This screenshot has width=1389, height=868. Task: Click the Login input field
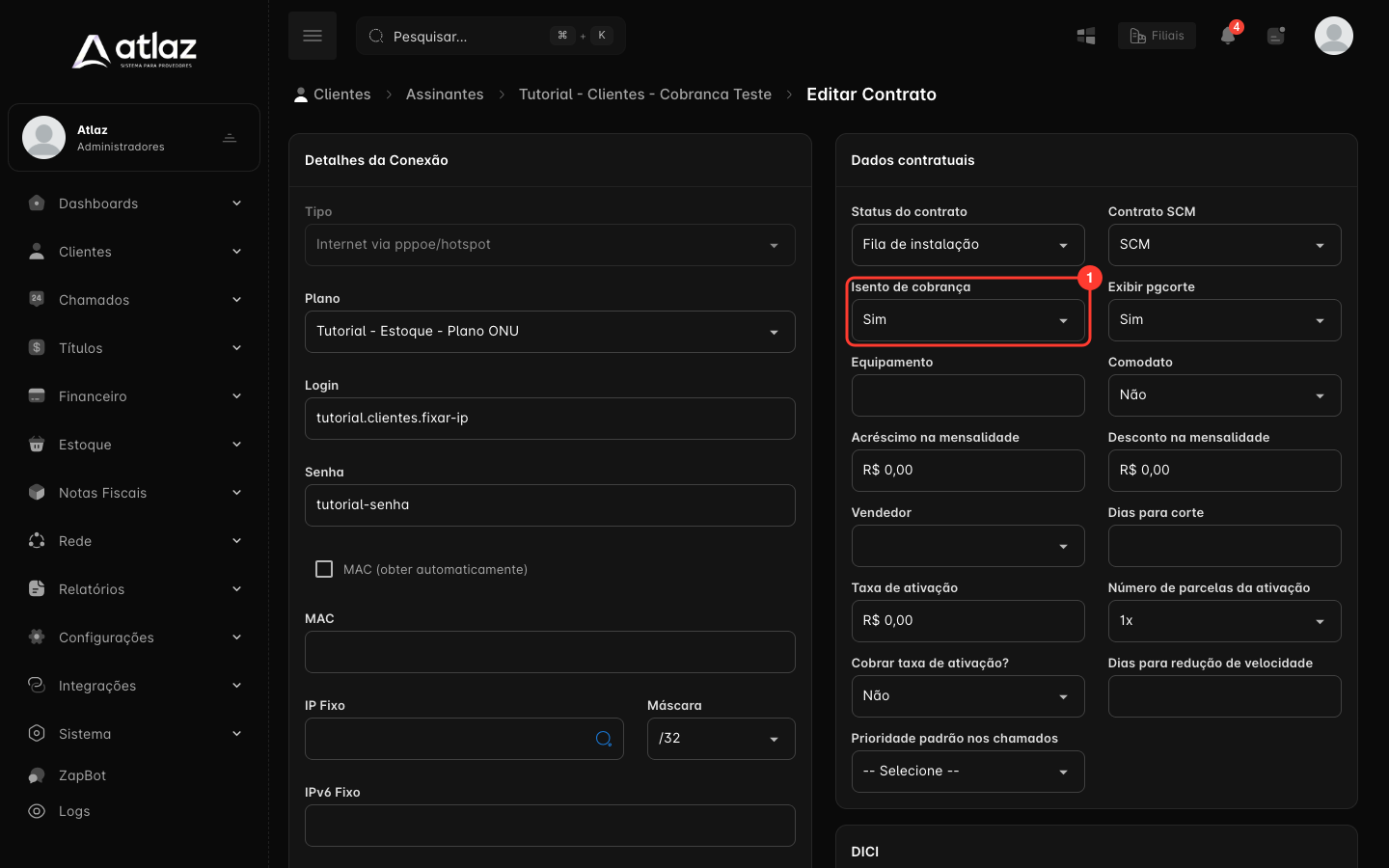point(550,419)
